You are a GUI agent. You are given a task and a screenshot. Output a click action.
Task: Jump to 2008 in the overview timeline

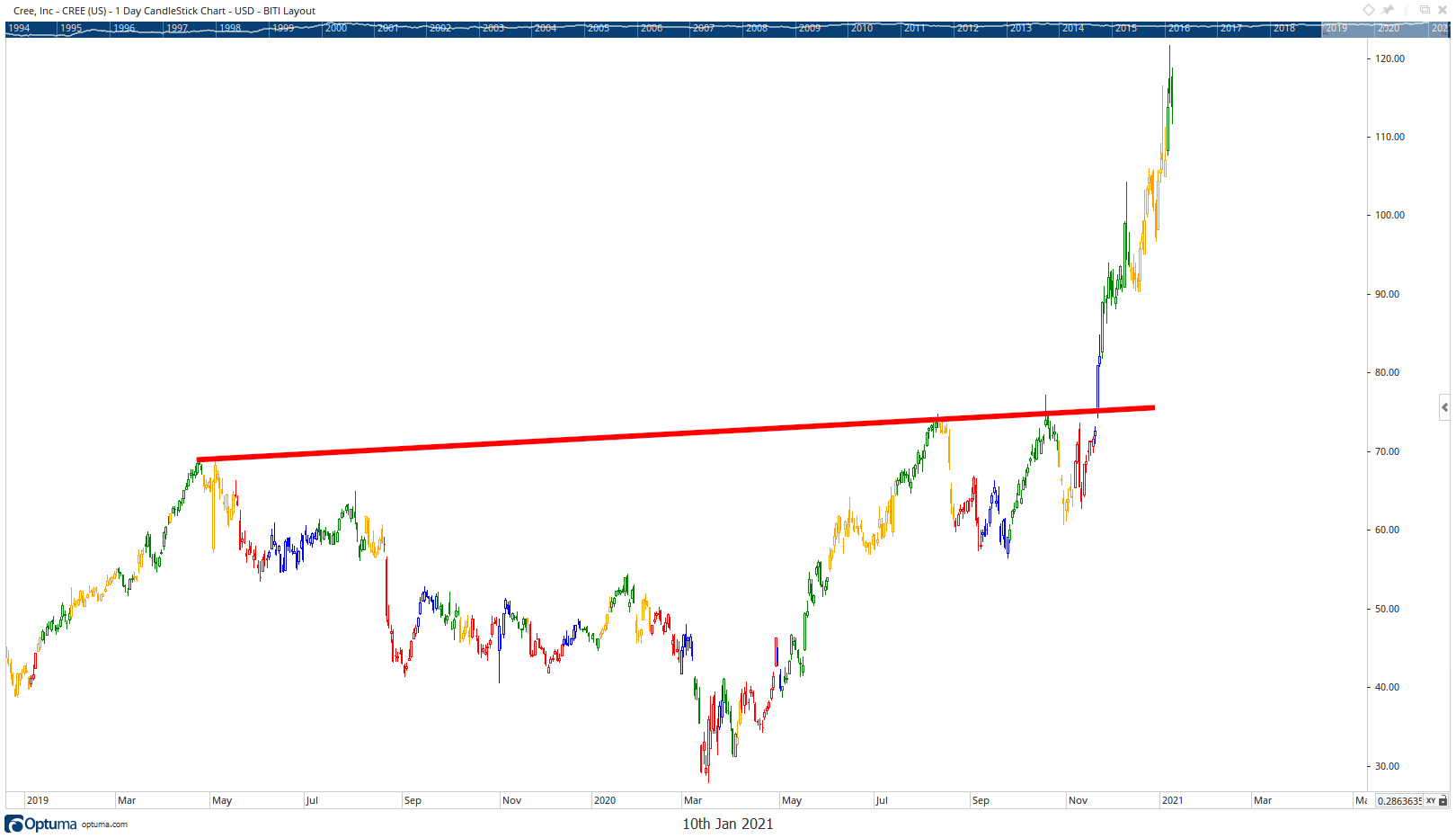(x=757, y=28)
